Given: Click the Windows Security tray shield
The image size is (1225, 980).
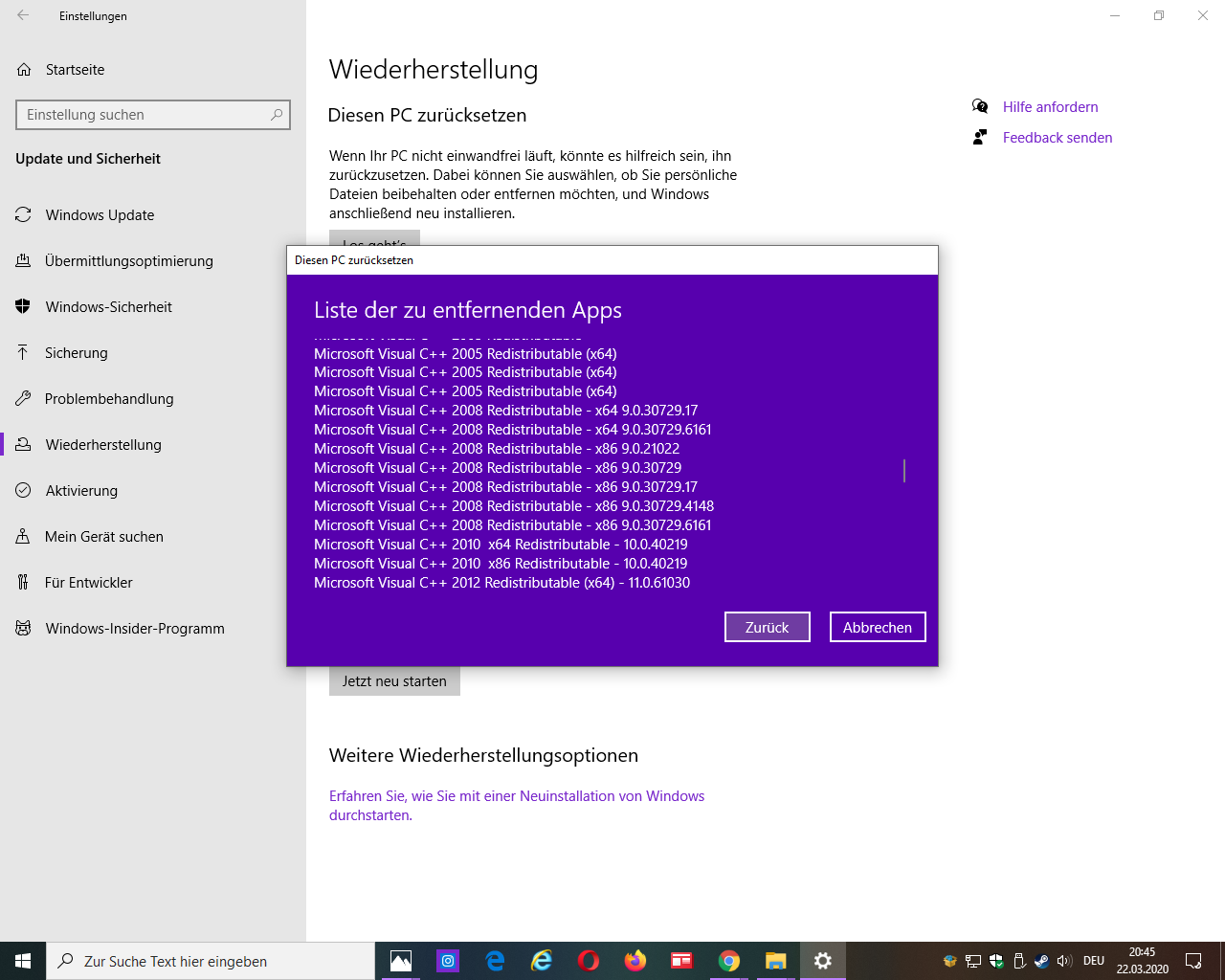Looking at the screenshot, I should coord(996,961).
